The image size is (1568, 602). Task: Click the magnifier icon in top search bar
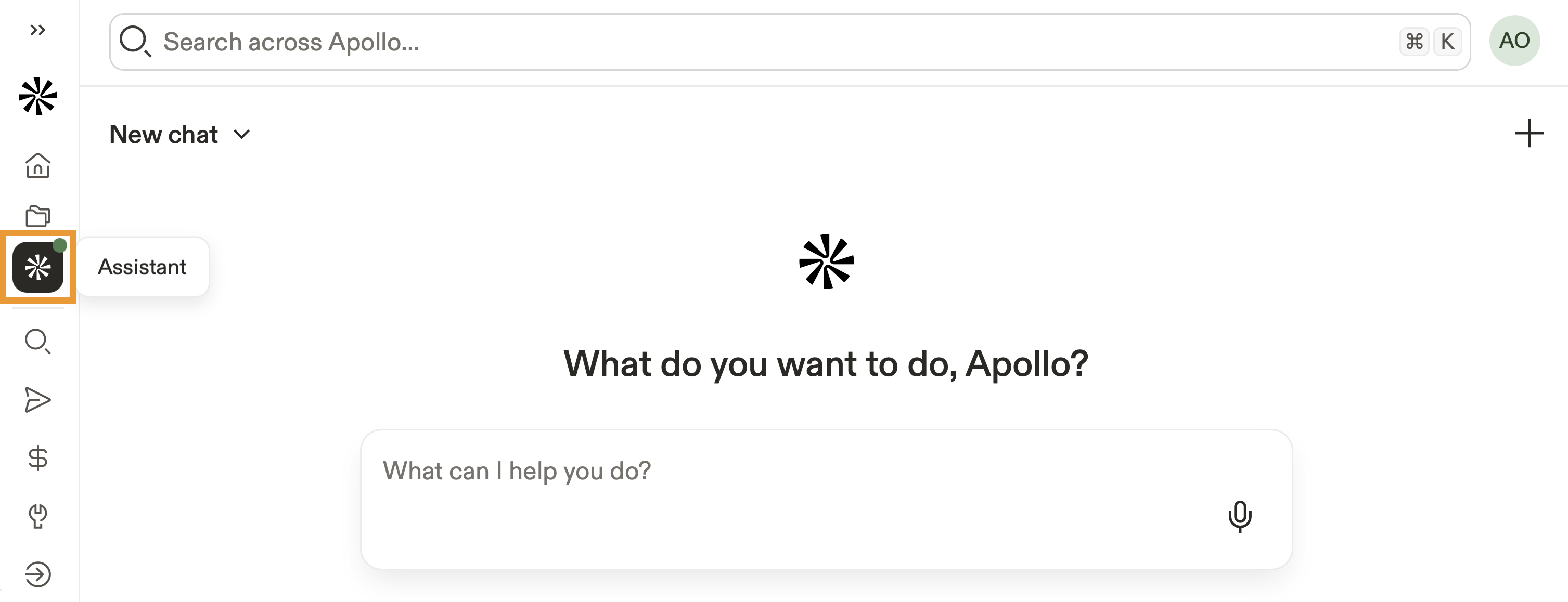[x=135, y=42]
